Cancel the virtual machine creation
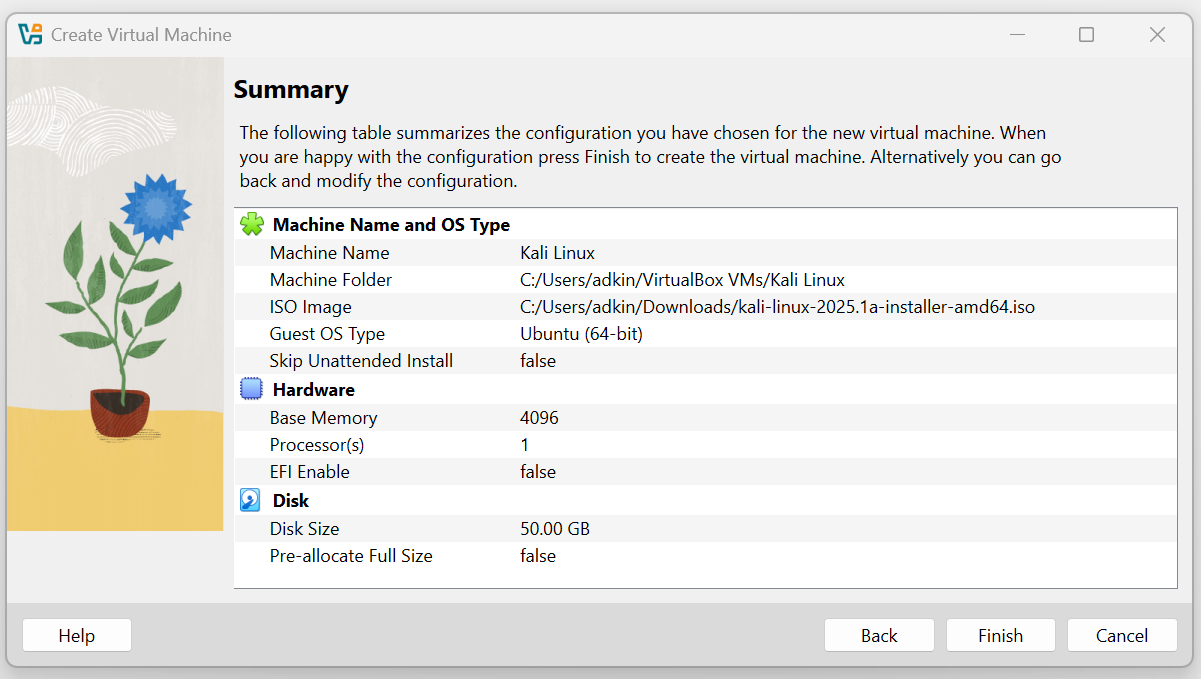Screen dimensions: 1201x679 1121,635
